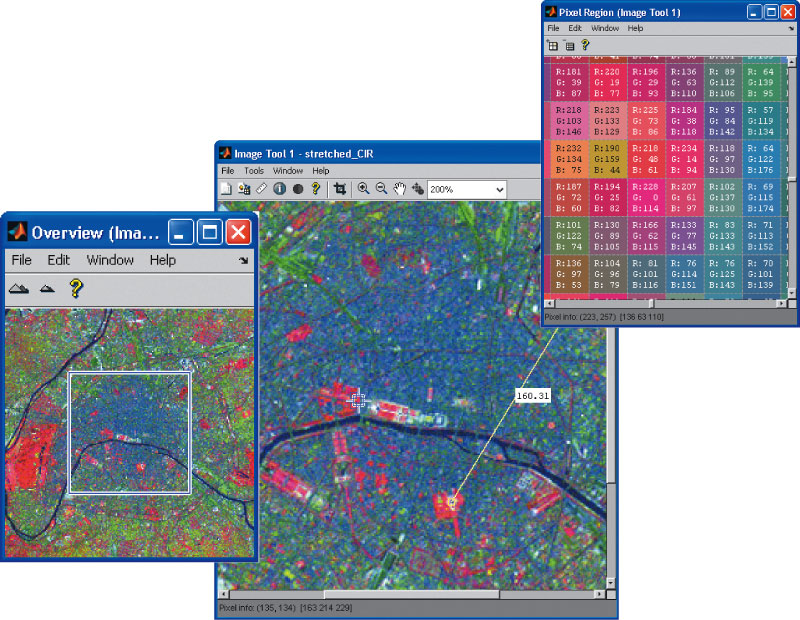Minimize the Overview window

coord(181,233)
